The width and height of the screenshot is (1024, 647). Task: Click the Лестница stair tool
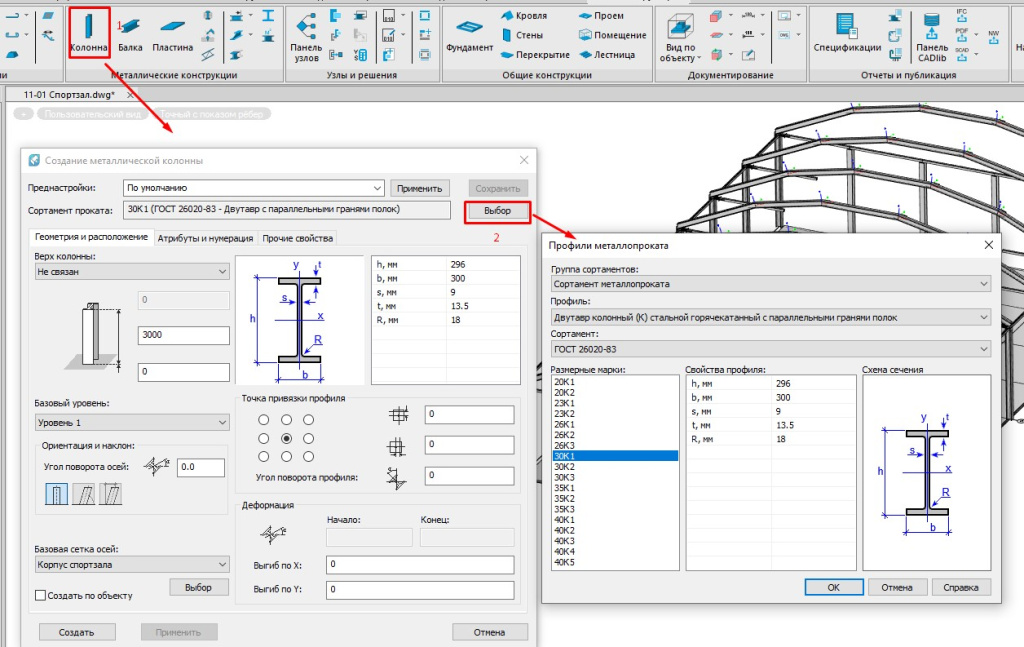[x=613, y=55]
